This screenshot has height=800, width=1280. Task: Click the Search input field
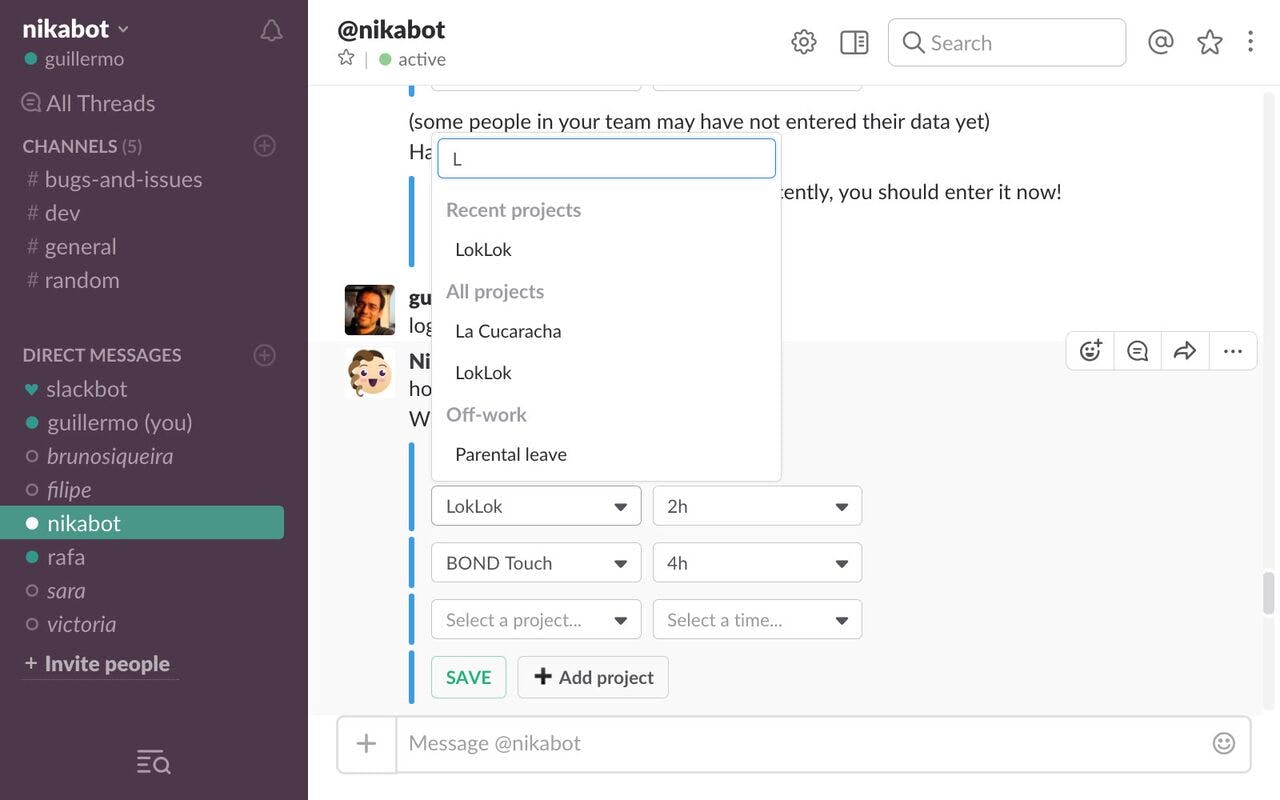pyautogui.click(x=1007, y=43)
